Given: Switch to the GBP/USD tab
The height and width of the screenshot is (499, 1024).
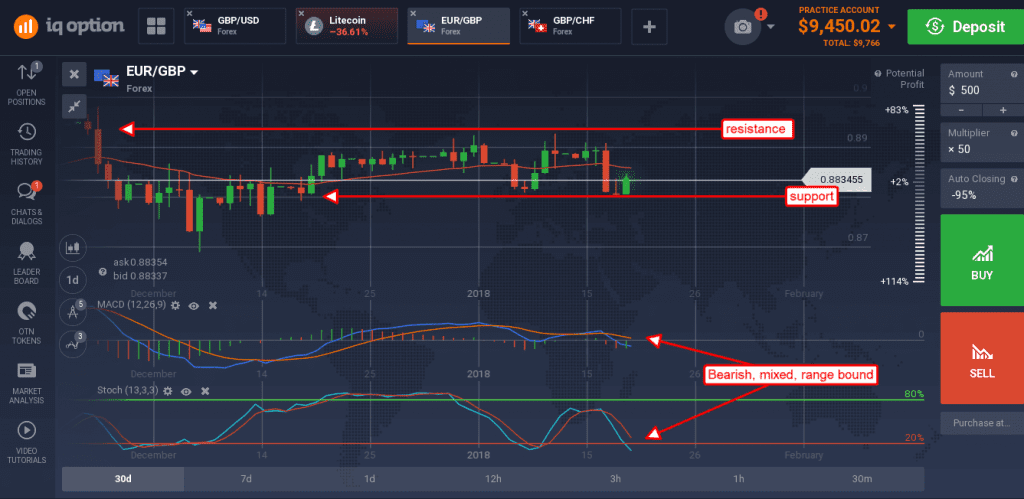Looking at the screenshot, I should point(234,26).
